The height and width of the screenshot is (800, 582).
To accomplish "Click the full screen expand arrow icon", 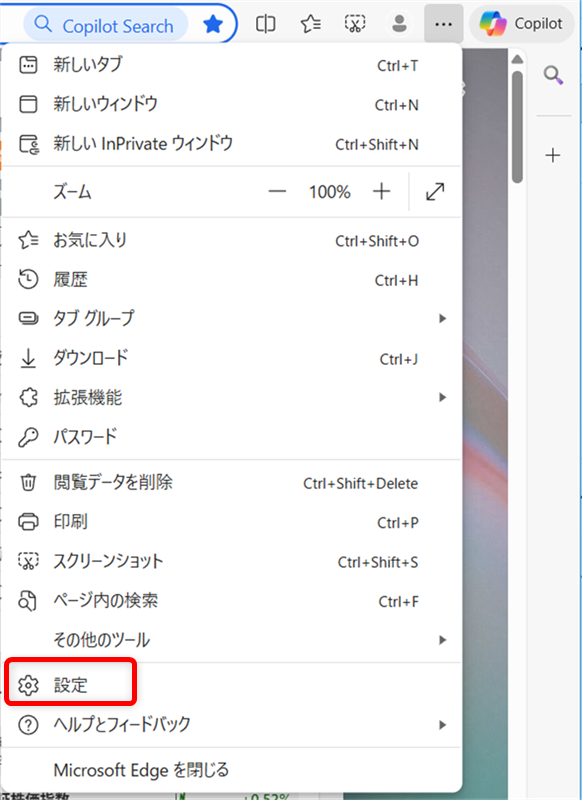I will 435,192.
